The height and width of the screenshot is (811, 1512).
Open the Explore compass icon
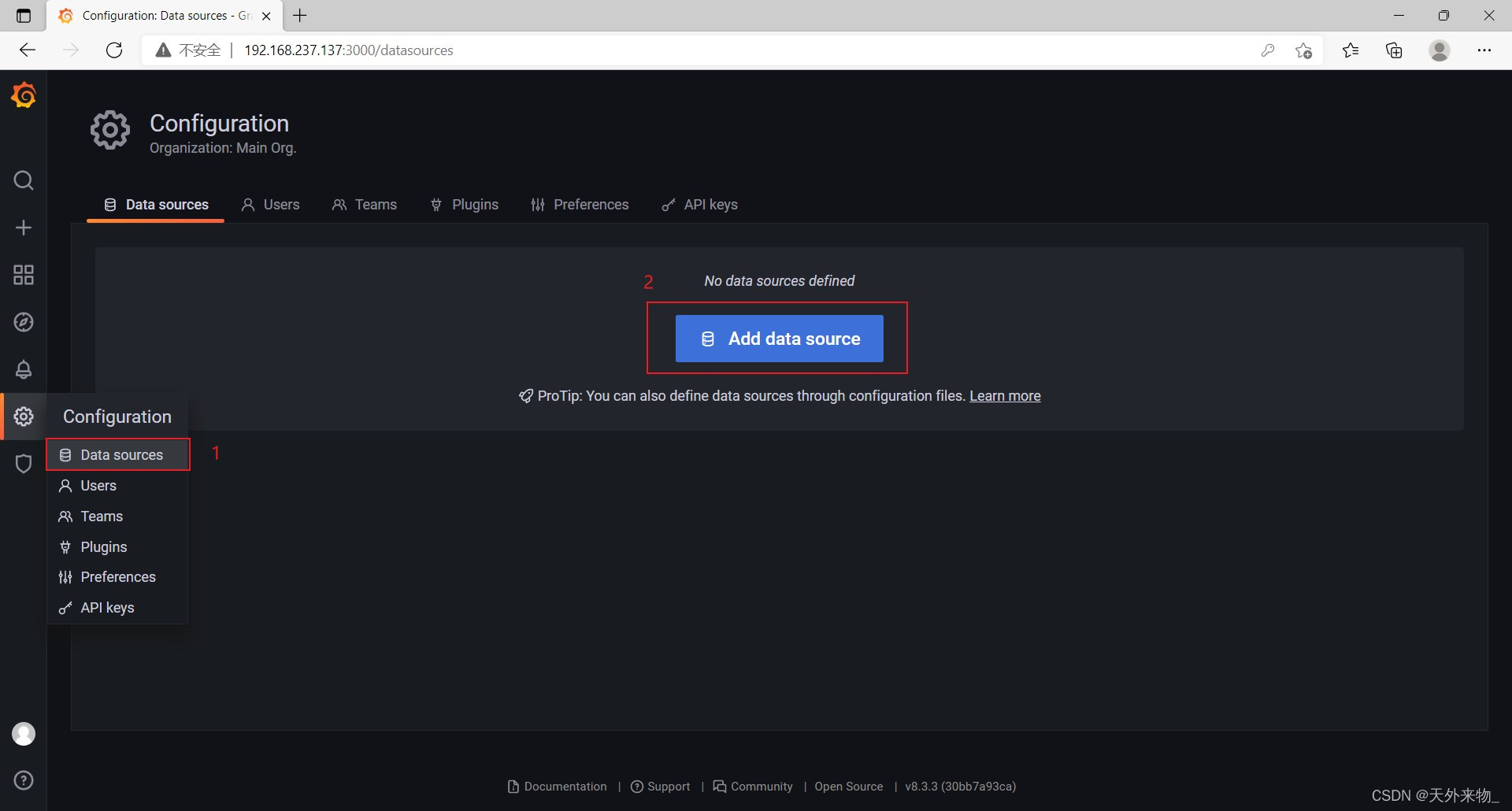pyautogui.click(x=24, y=322)
